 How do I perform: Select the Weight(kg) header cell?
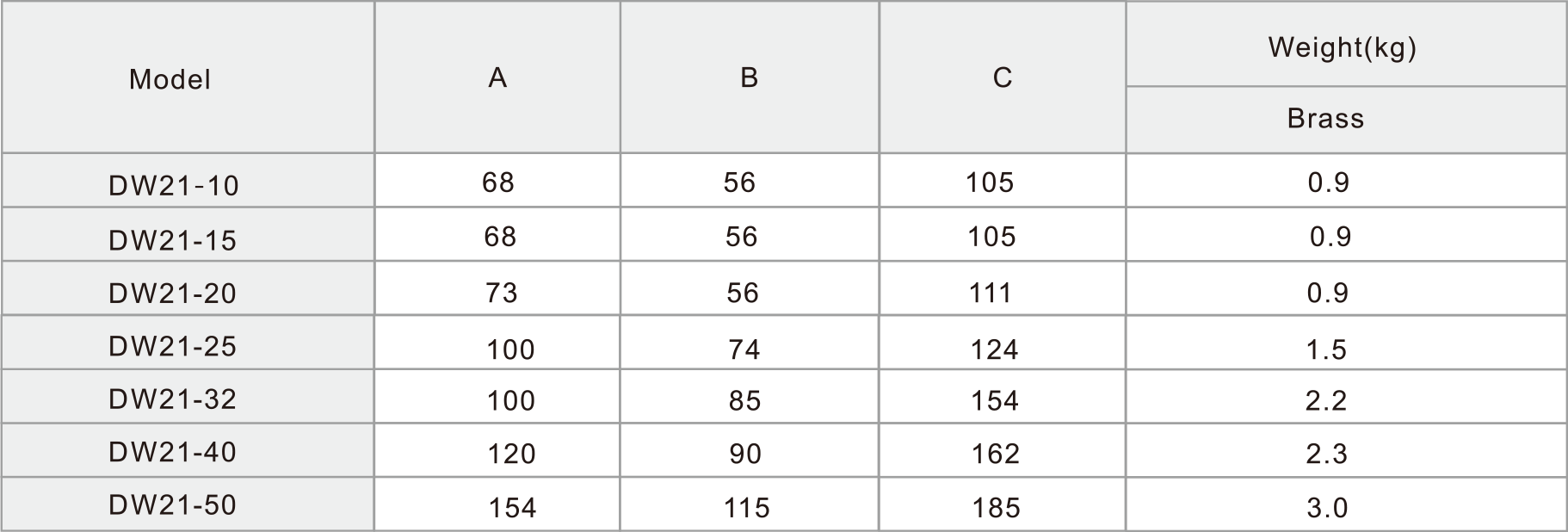[x=1345, y=45]
